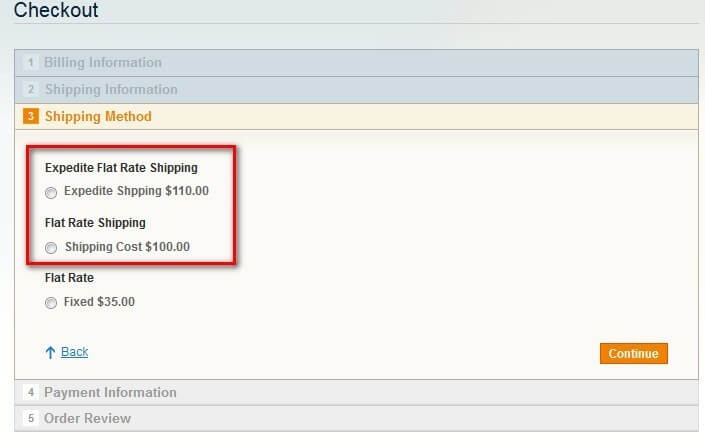Select the Expedite Shpping $110.00 radio button

51,193
